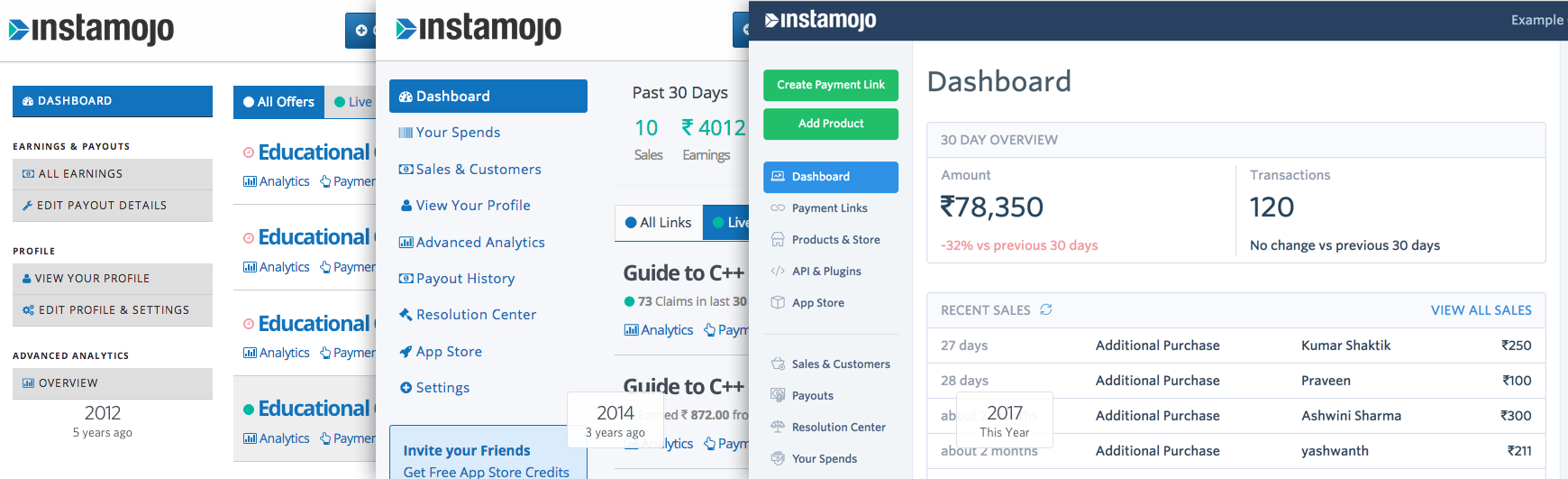Image resolution: width=1568 pixels, height=479 pixels.
Task: Open OVERVIEW under Advanced Analytics
Action: (x=113, y=383)
